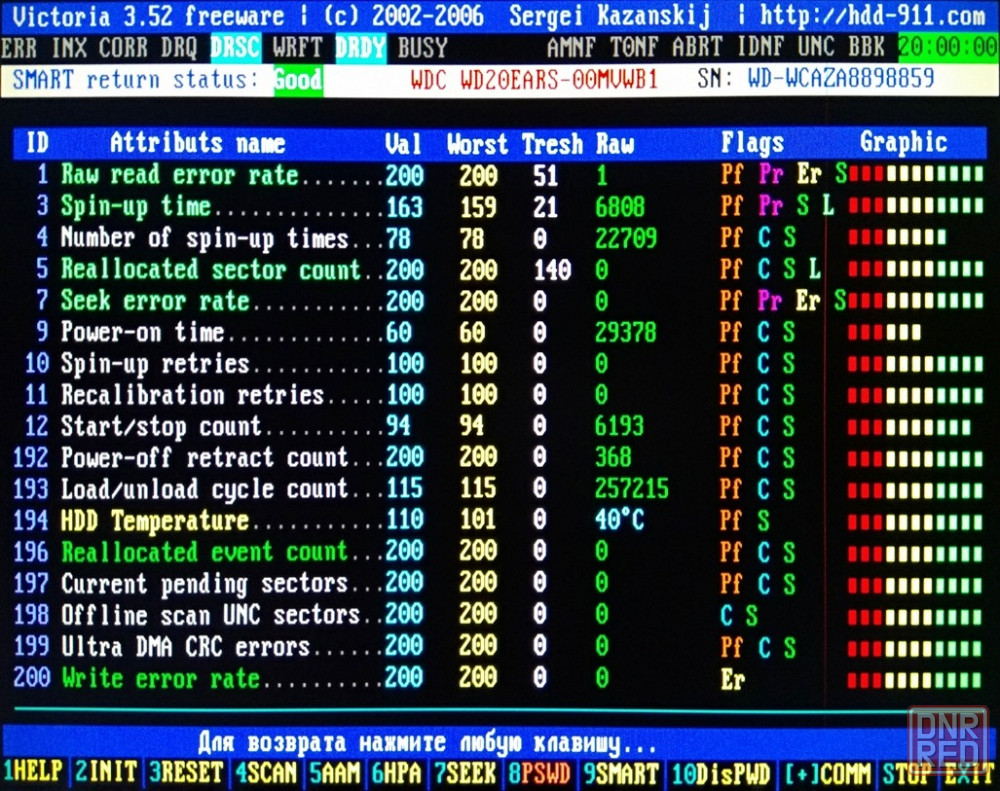Select 'Current pending sectors' attribute

(x=499, y=583)
